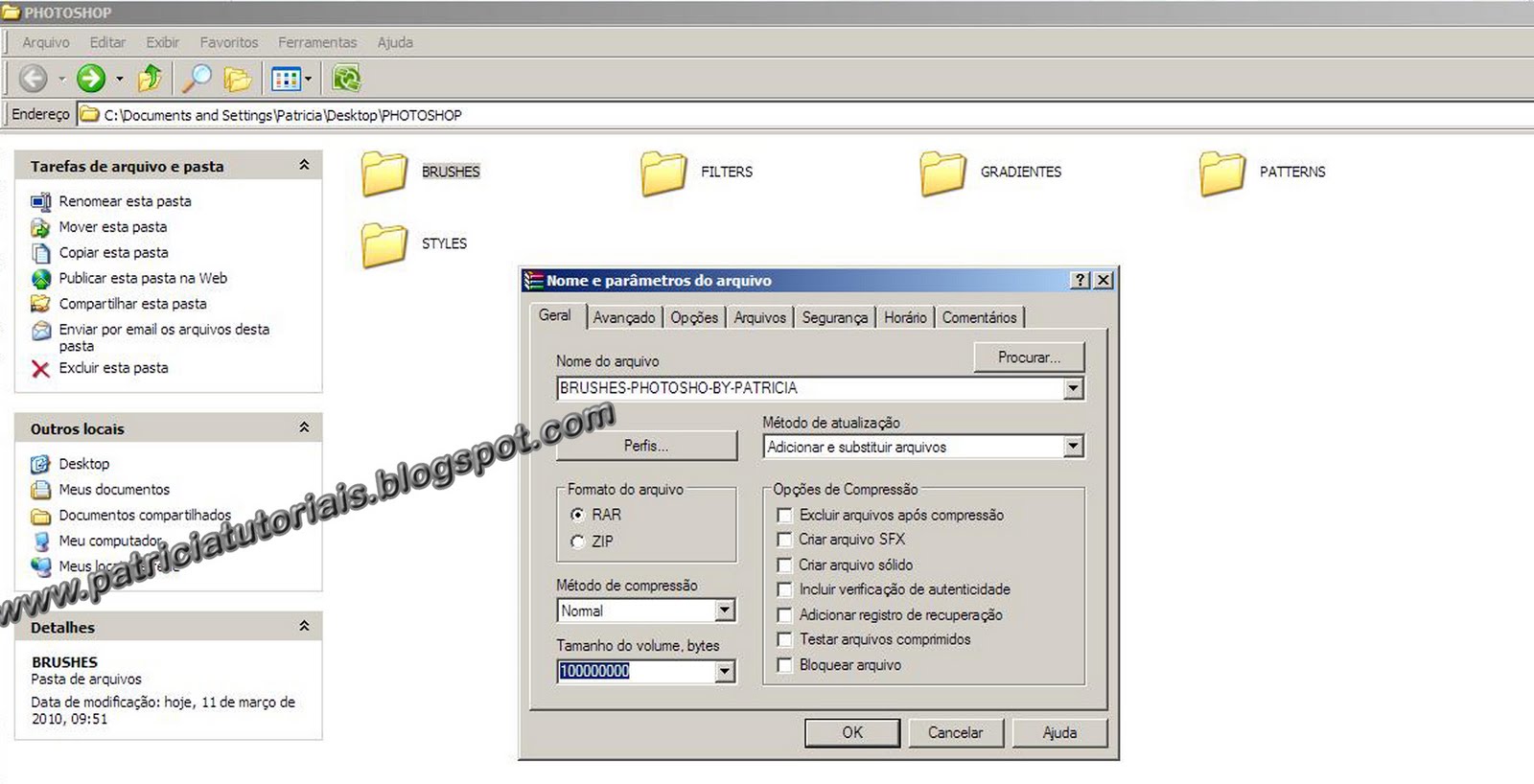This screenshot has width=1534, height=784.
Task: Open Documentos compartilhados folder icon
Action: [40, 516]
